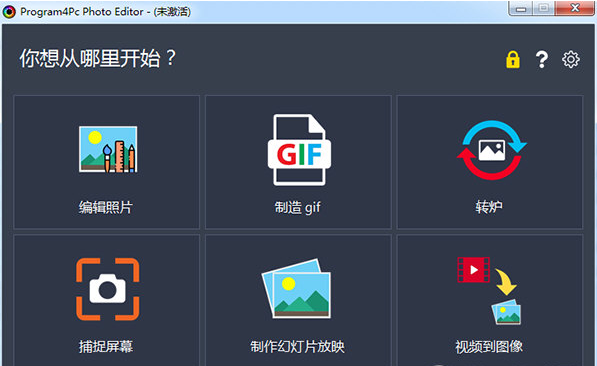Minimize the Program4Pc Photo Editor window

521,8
